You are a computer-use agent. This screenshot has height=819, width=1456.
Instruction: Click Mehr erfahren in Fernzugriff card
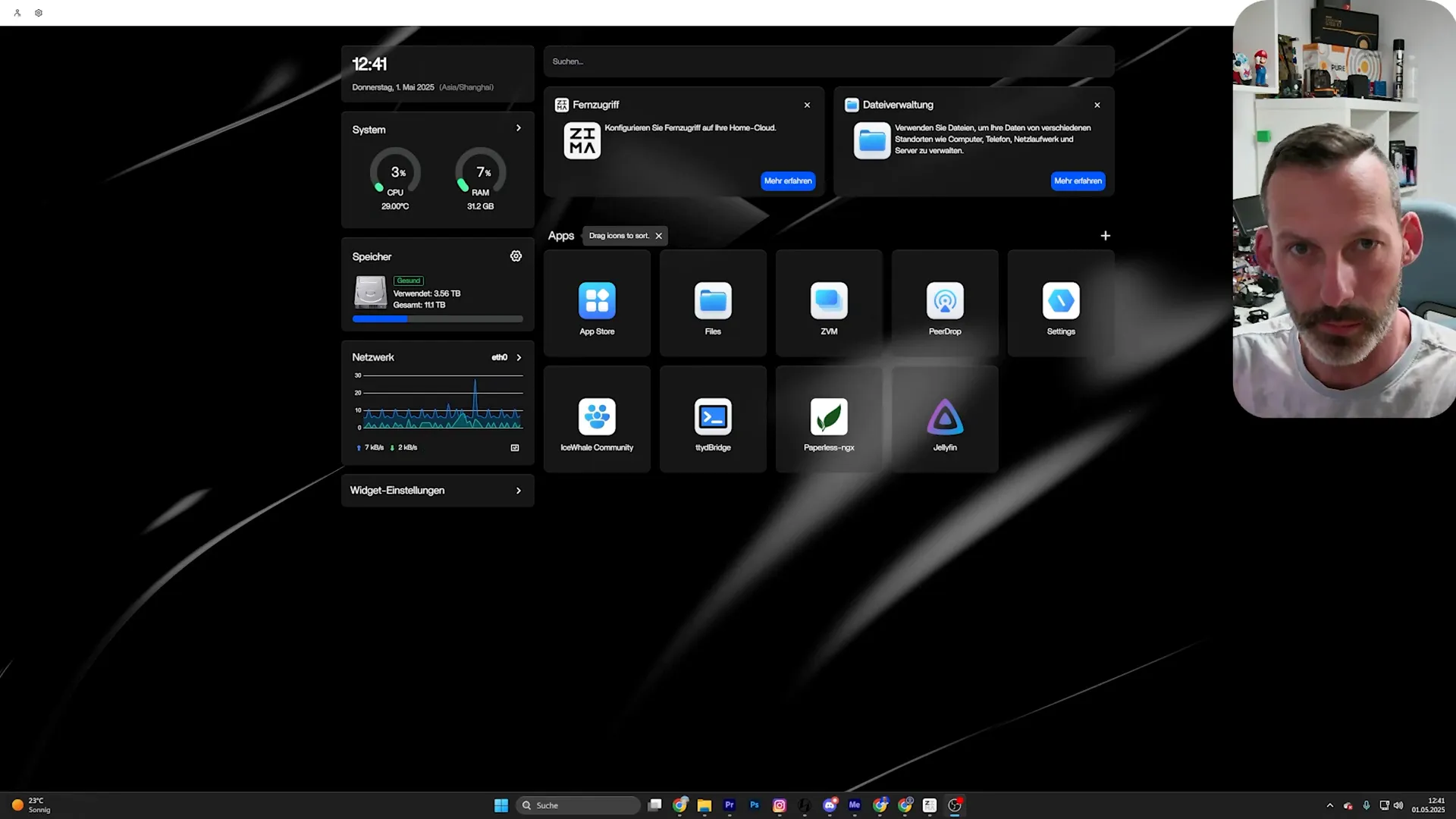tap(788, 181)
